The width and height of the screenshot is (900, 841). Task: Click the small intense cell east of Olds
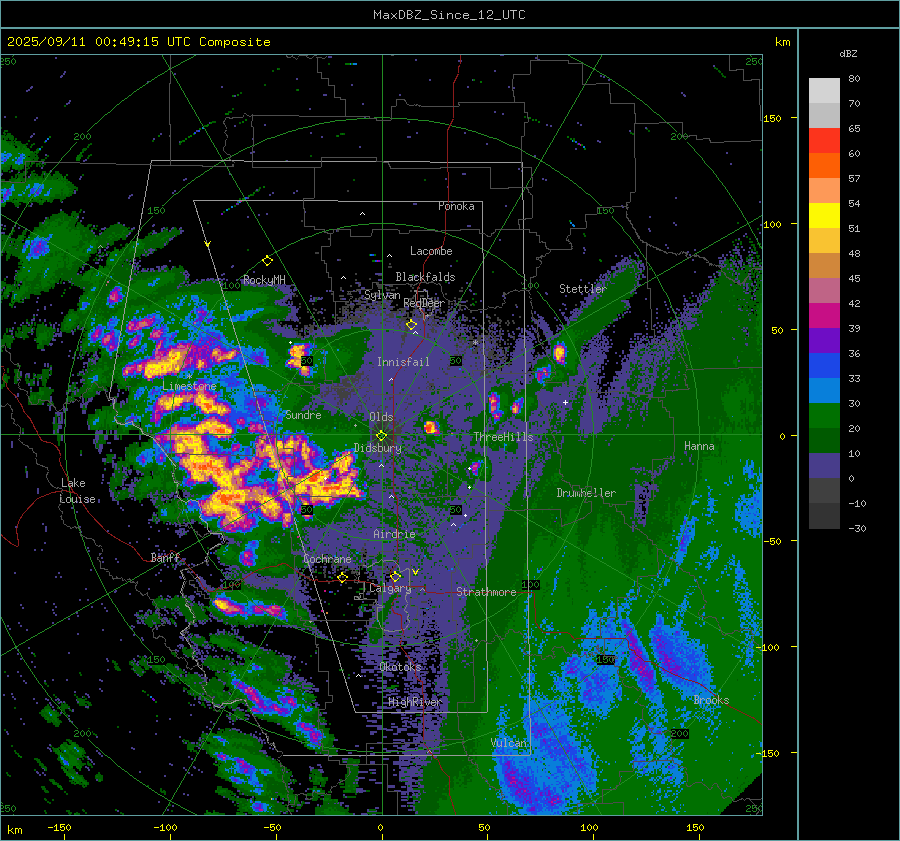click(431, 427)
